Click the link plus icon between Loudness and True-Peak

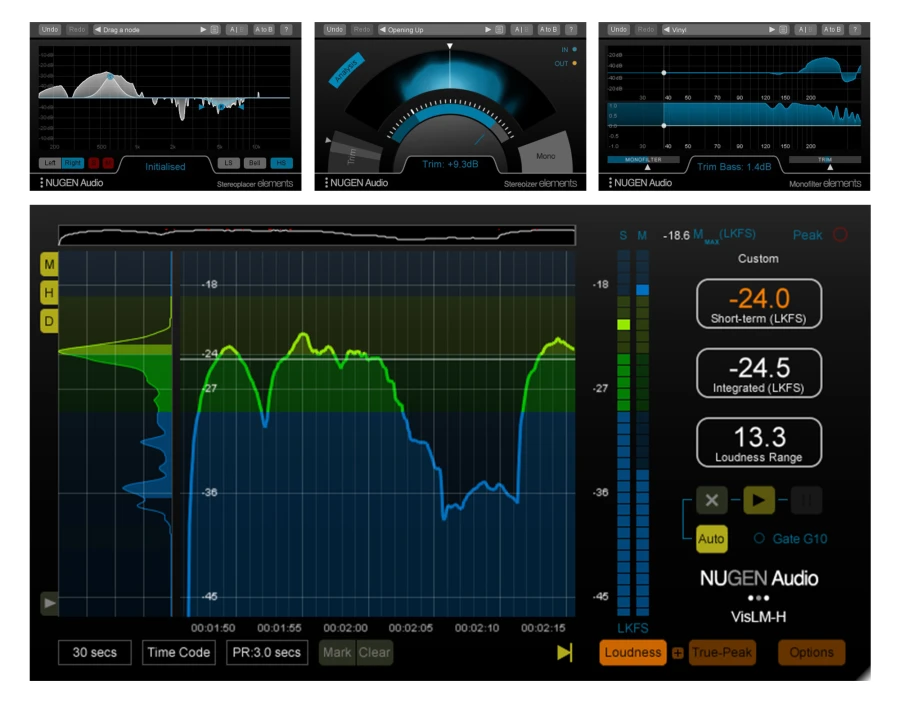677,653
